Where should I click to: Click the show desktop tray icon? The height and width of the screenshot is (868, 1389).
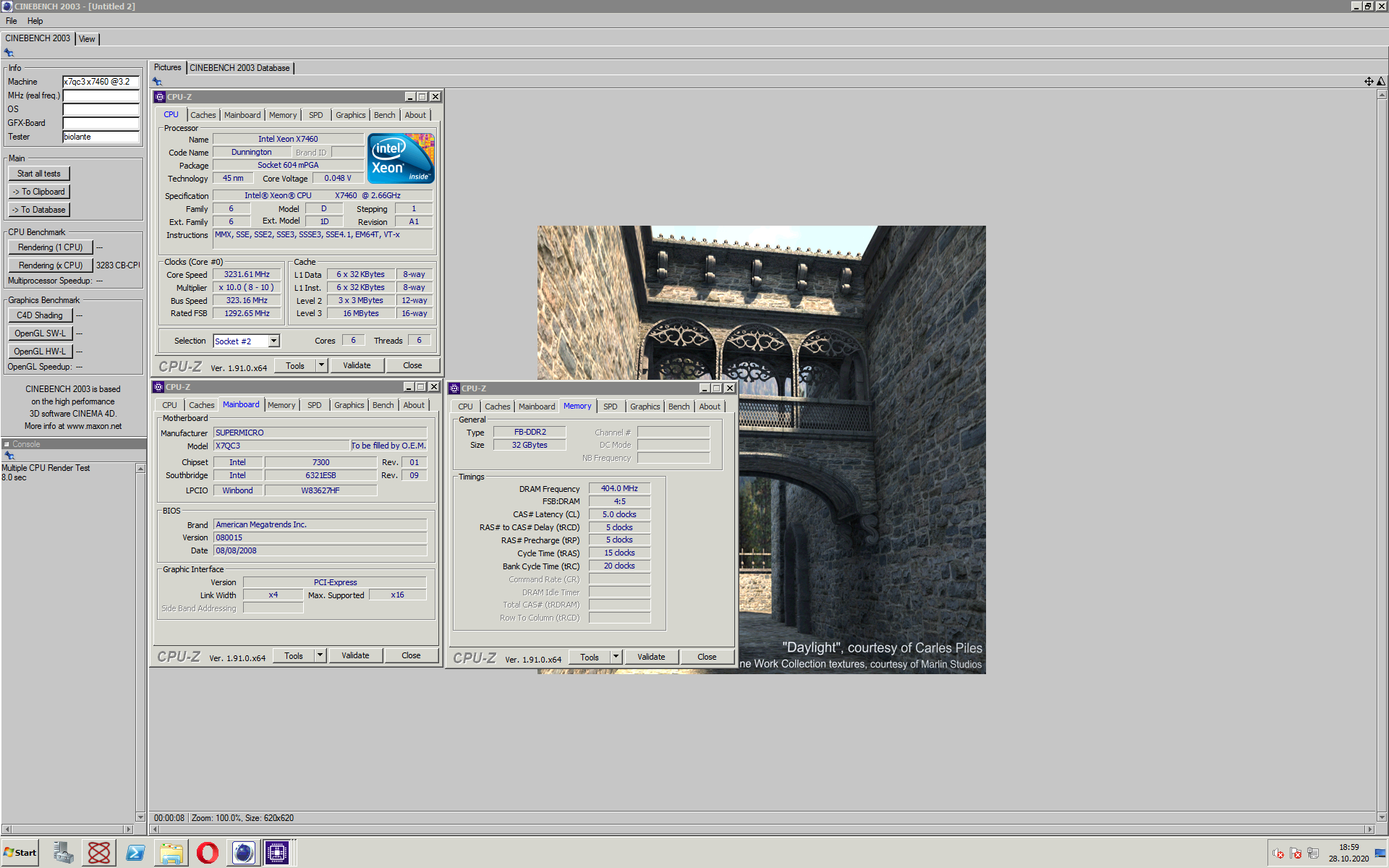(1380, 854)
